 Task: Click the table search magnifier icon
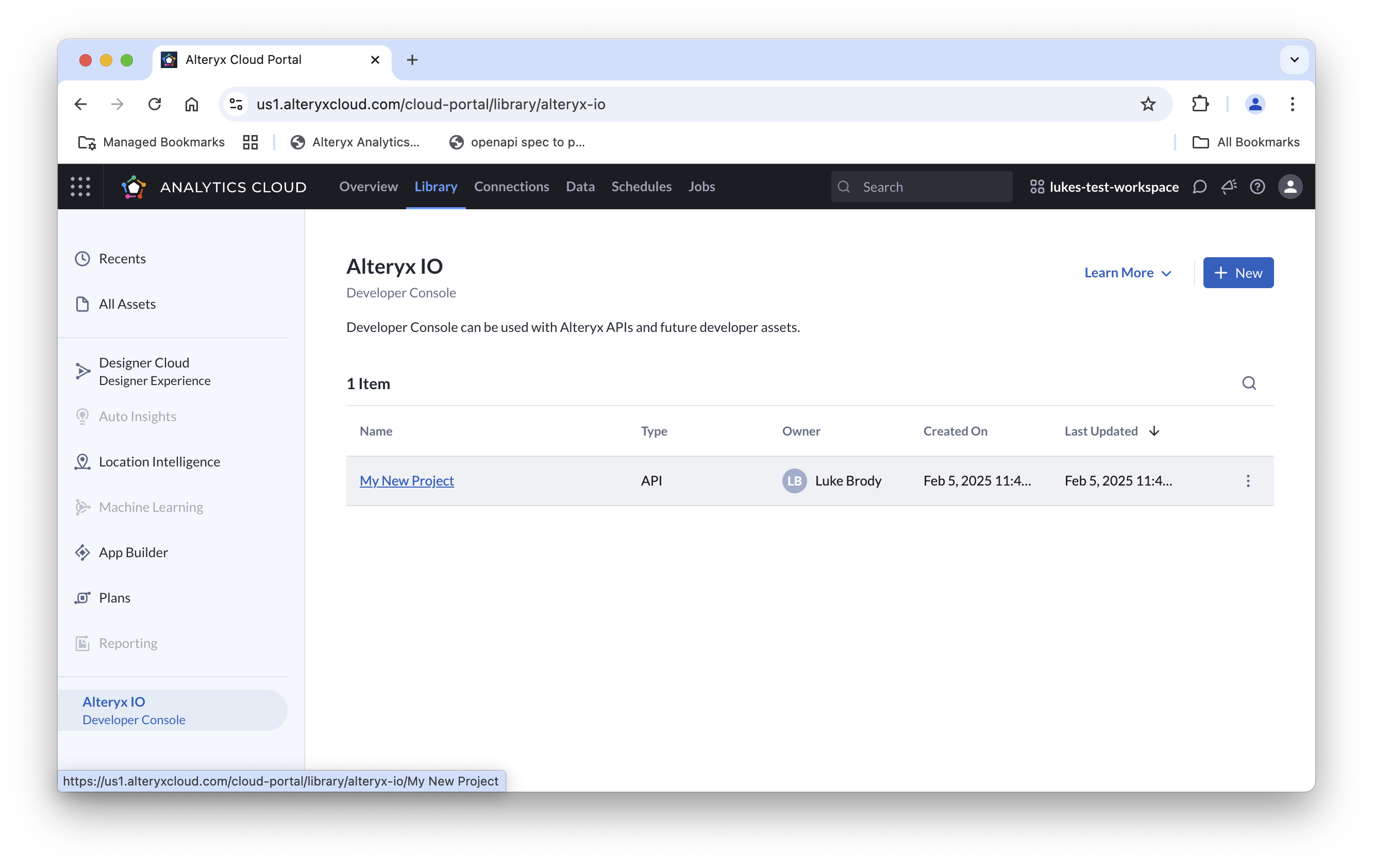1249,383
